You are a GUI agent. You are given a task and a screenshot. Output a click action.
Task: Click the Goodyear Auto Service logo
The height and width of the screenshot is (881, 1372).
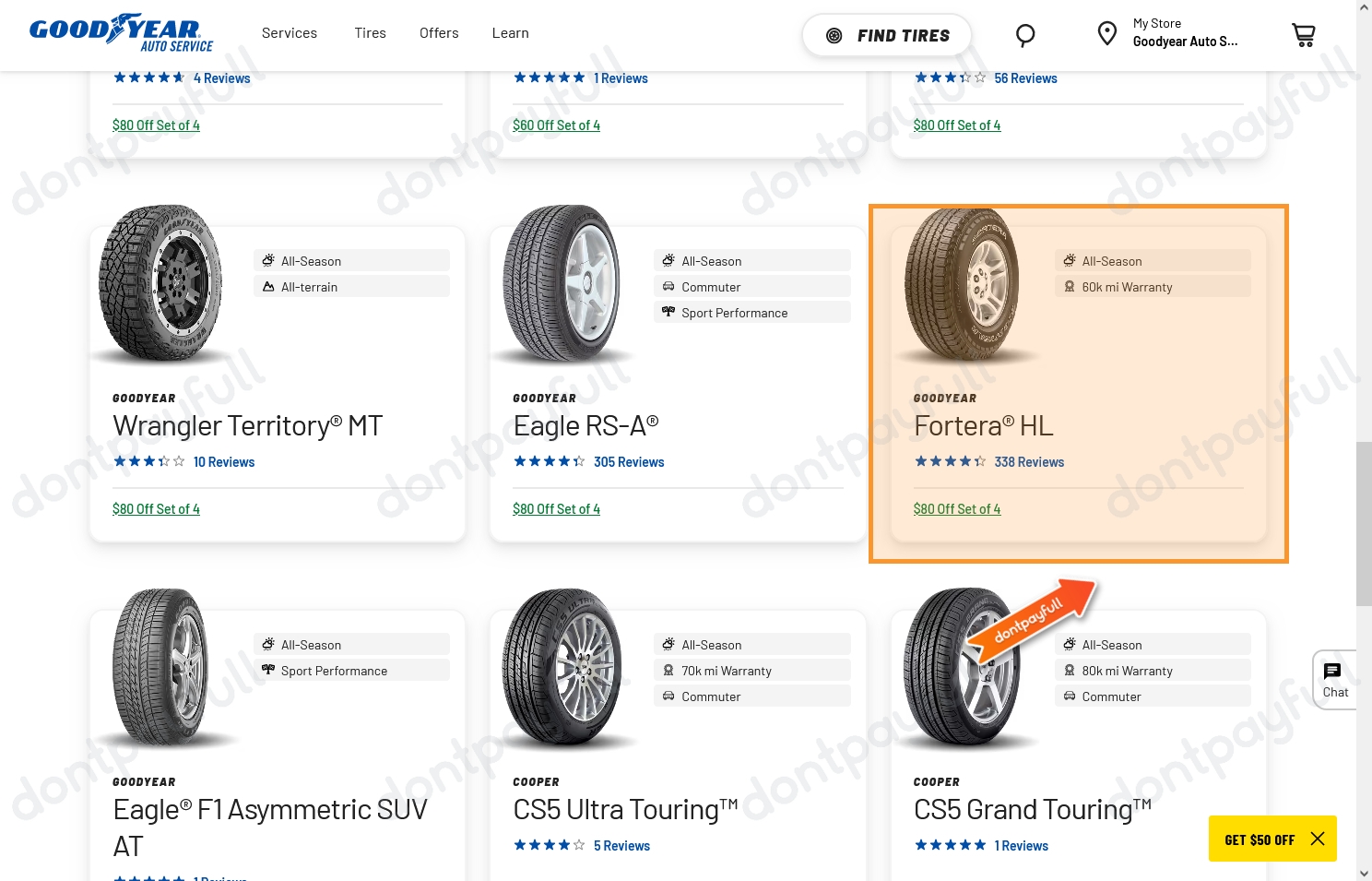point(120,31)
